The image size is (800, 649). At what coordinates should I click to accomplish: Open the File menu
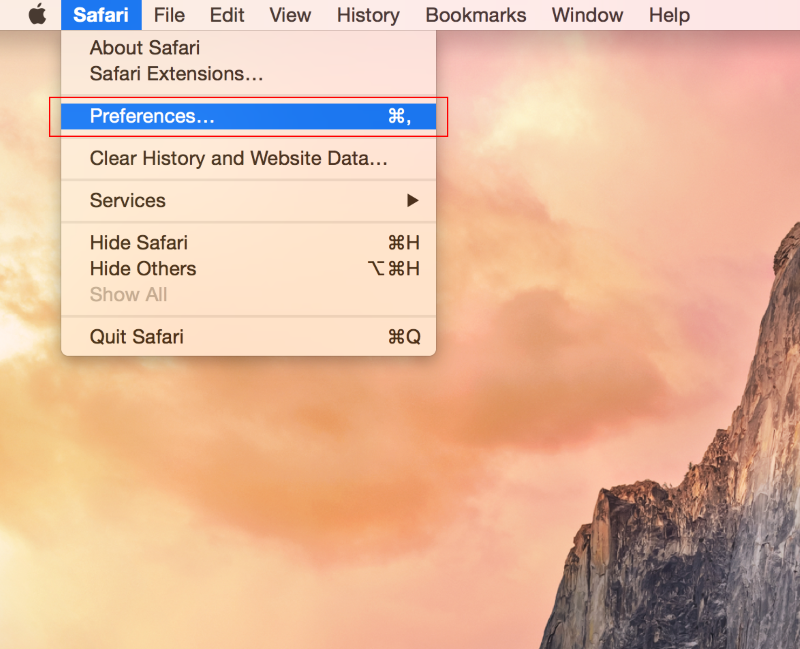click(169, 15)
